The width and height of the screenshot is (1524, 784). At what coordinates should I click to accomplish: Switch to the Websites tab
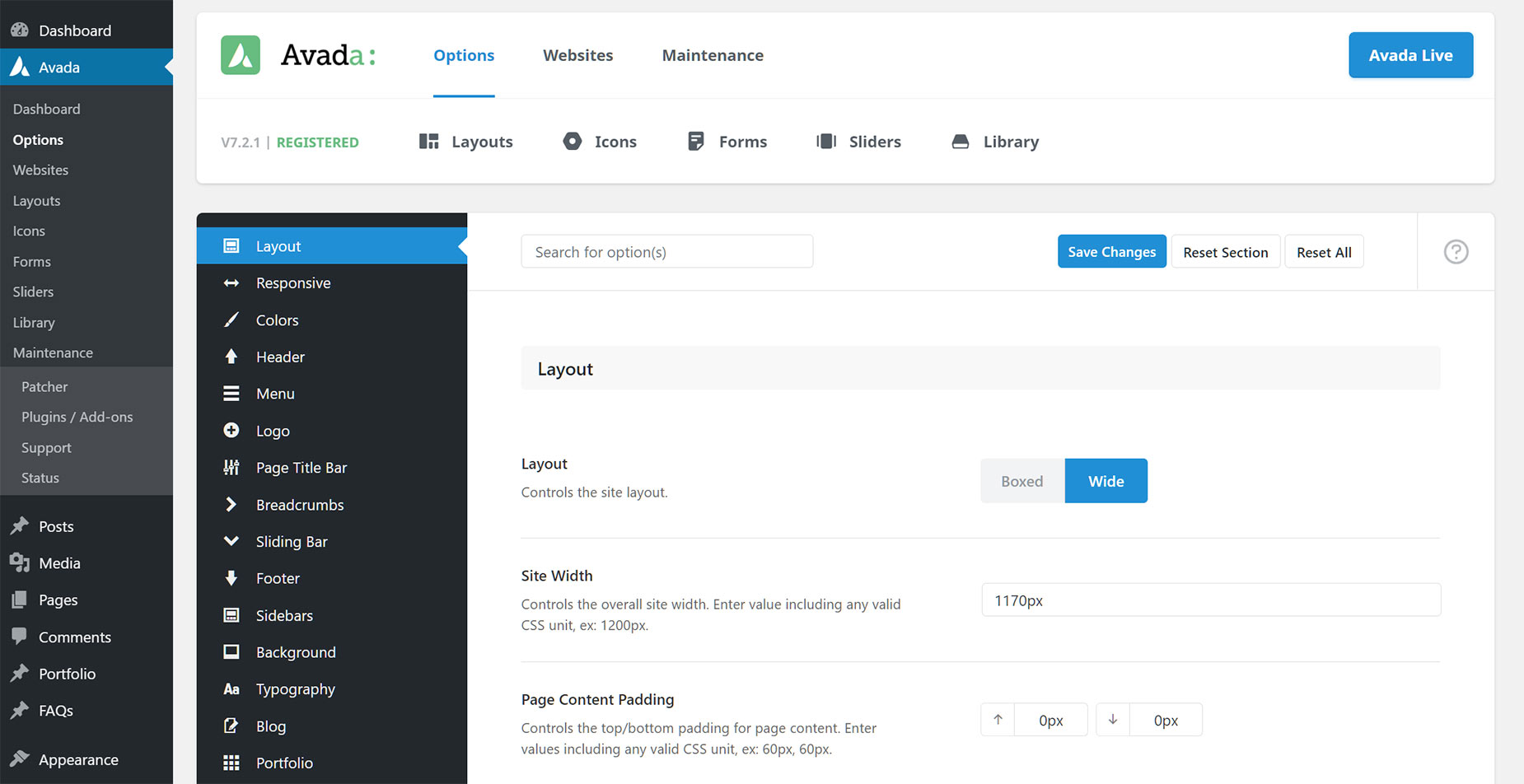click(578, 55)
